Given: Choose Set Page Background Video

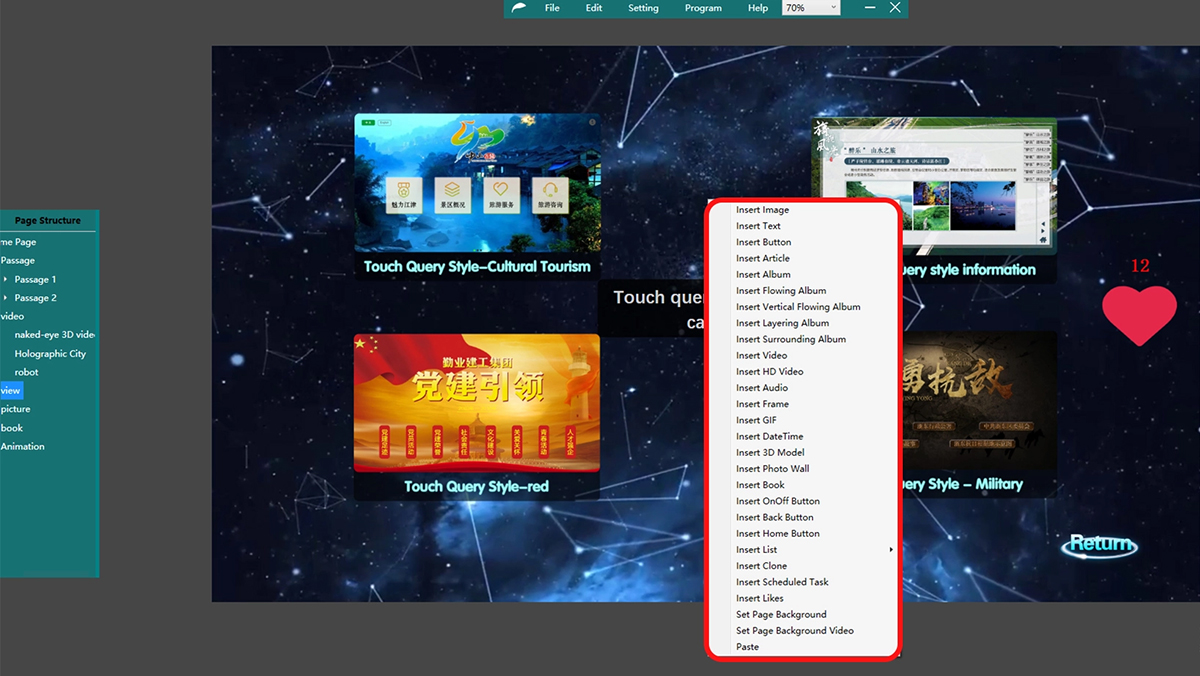Looking at the screenshot, I should coord(794,631).
